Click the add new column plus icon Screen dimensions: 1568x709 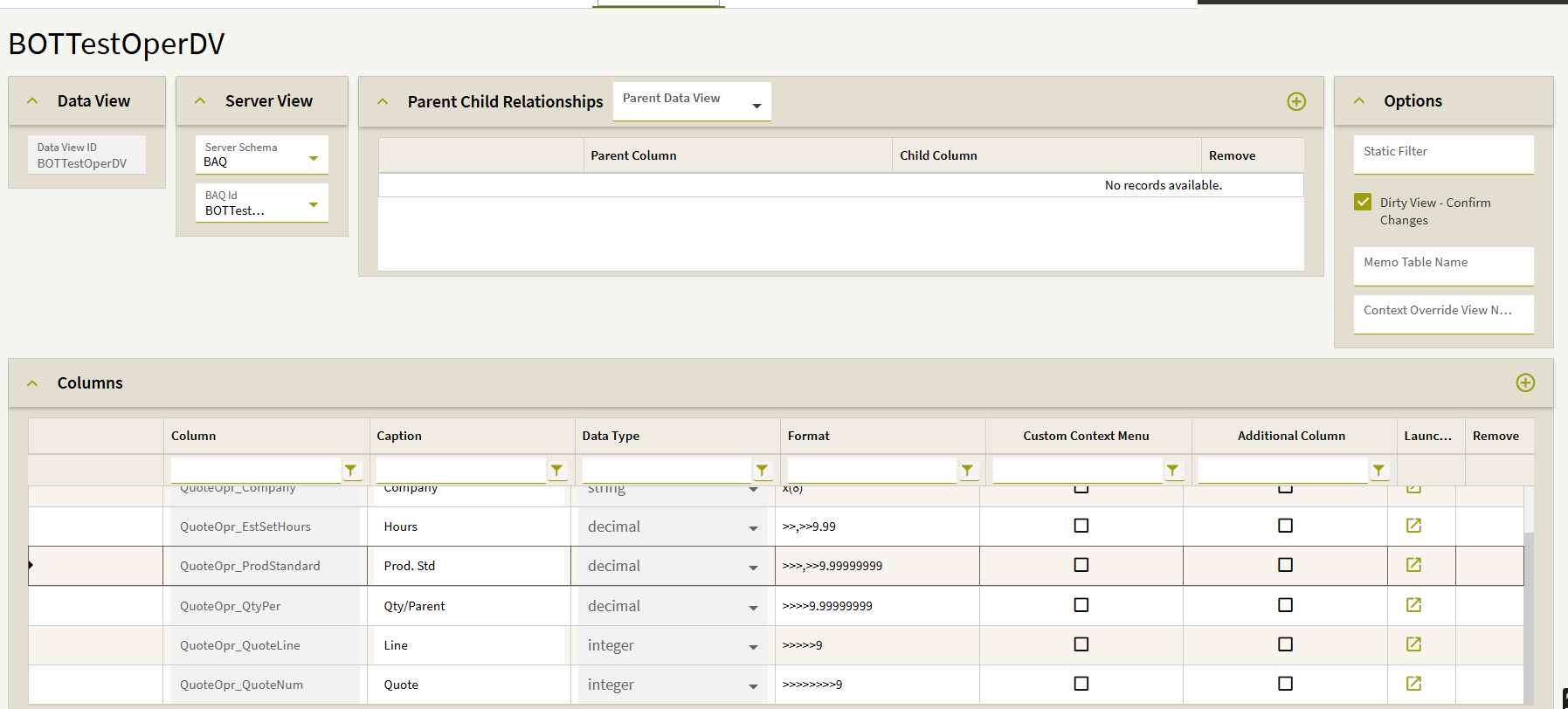[x=1525, y=382]
